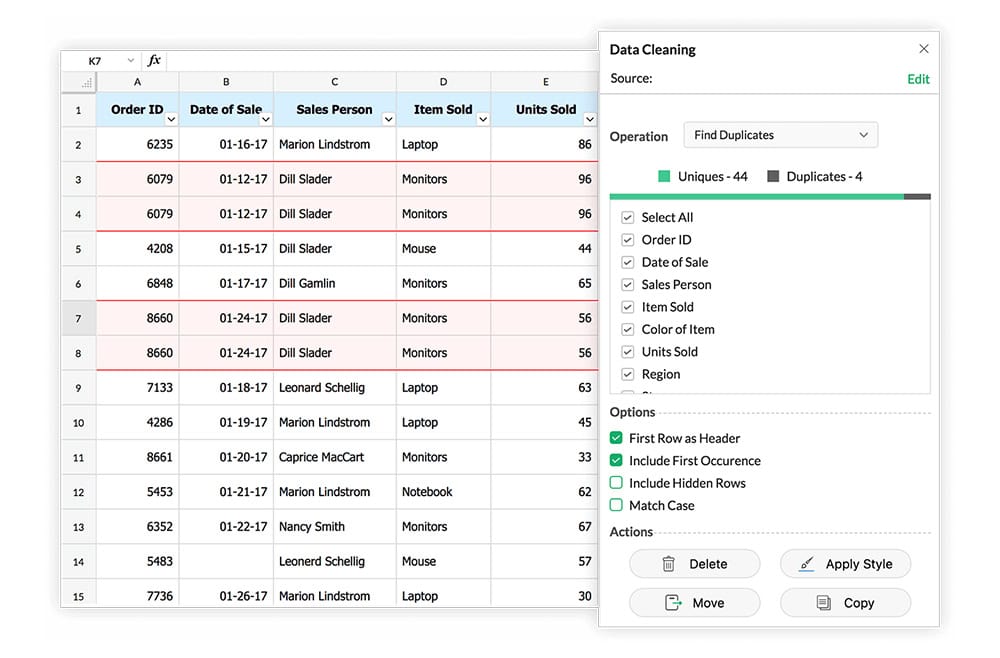Open the Date of Sale filter dropdown

click(x=266, y=119)
